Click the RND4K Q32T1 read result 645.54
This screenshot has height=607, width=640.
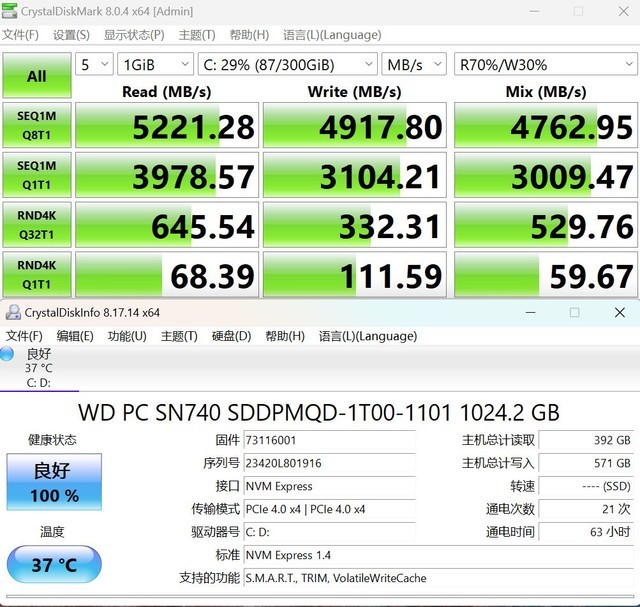(x=167, y=225)
